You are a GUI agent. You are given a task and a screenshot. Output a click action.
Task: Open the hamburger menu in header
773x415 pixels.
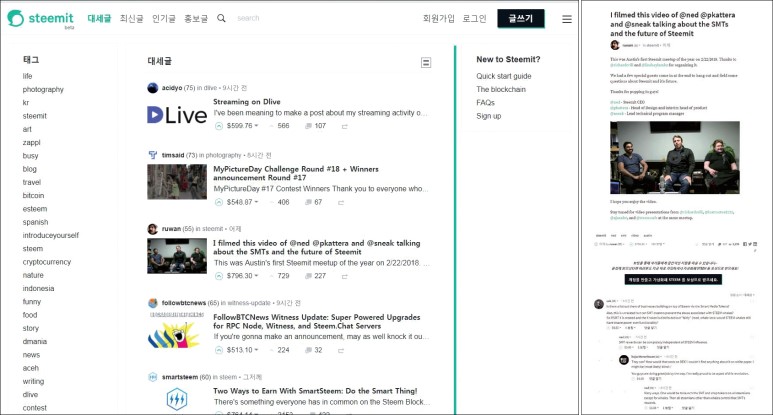point(567,18)
